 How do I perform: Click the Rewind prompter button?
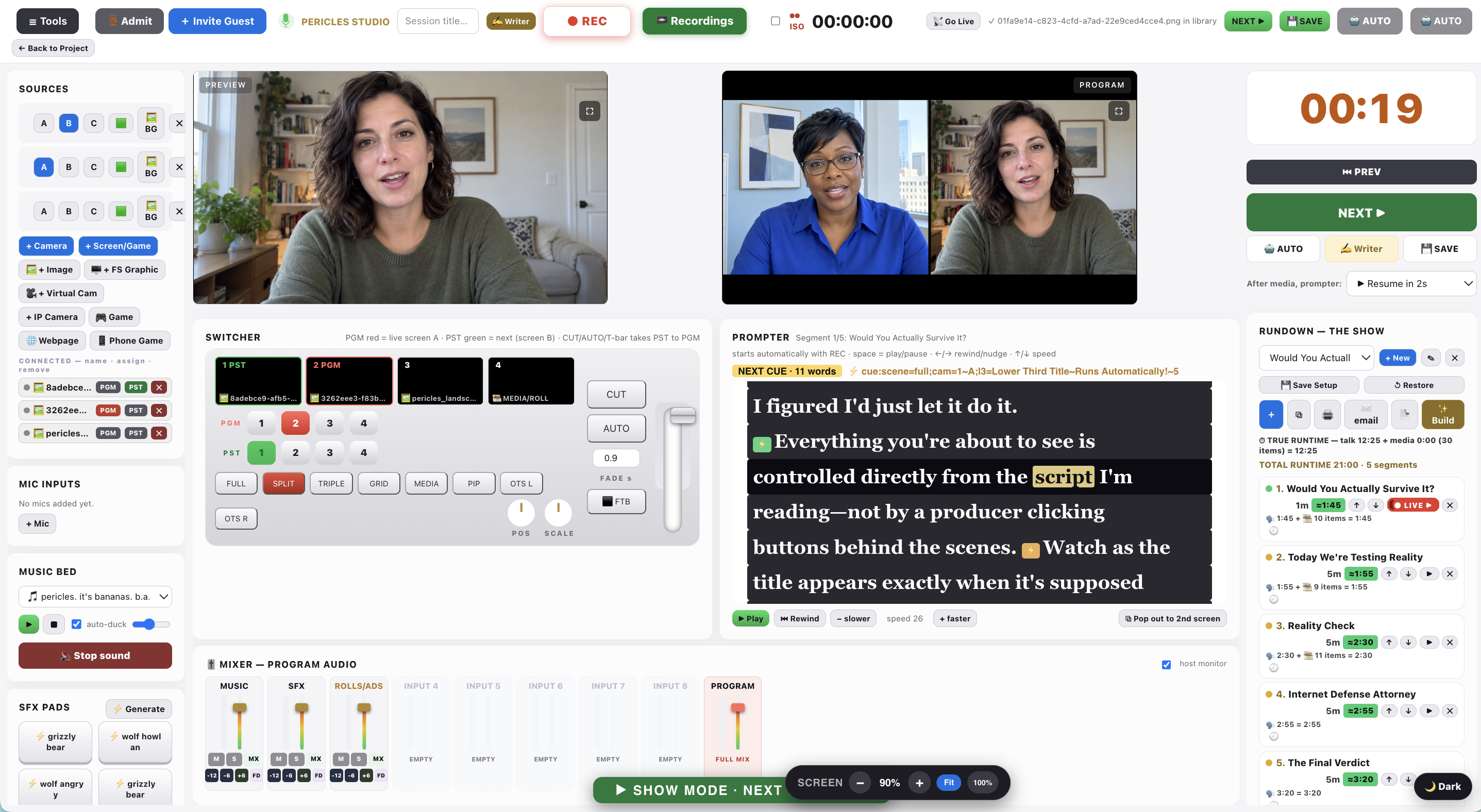tap(800, 618)
